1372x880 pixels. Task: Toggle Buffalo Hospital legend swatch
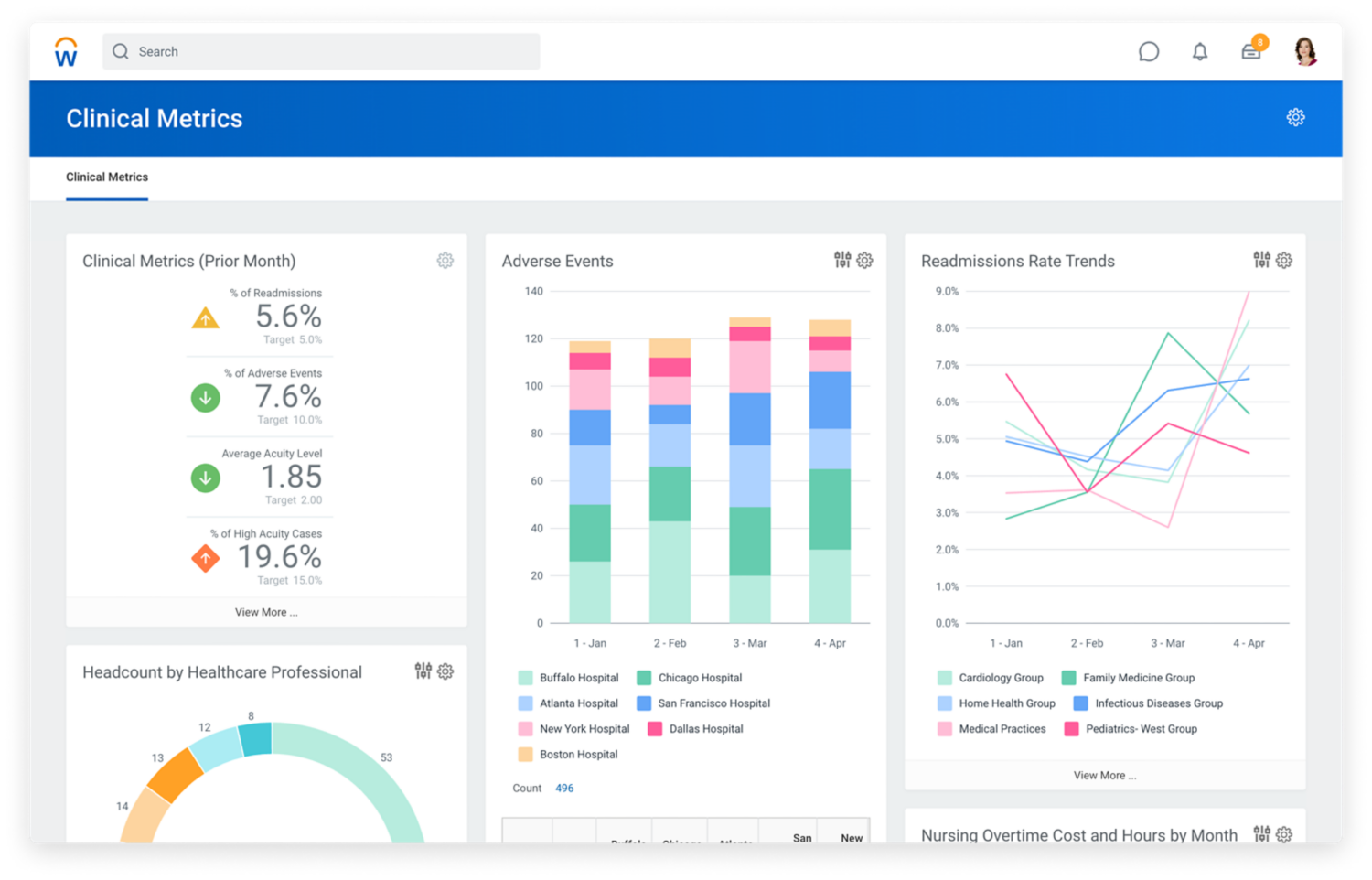pyautogui.click(x=525, y=678)
